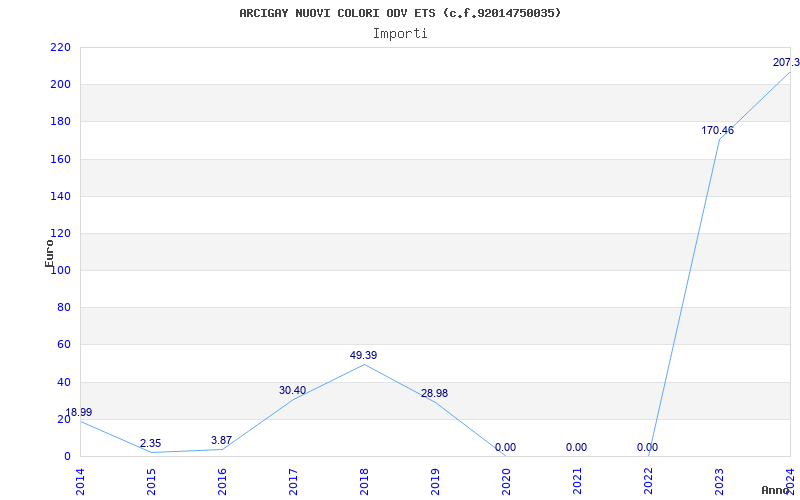Click the 160 y-axis tick label

tap(60, 159)
